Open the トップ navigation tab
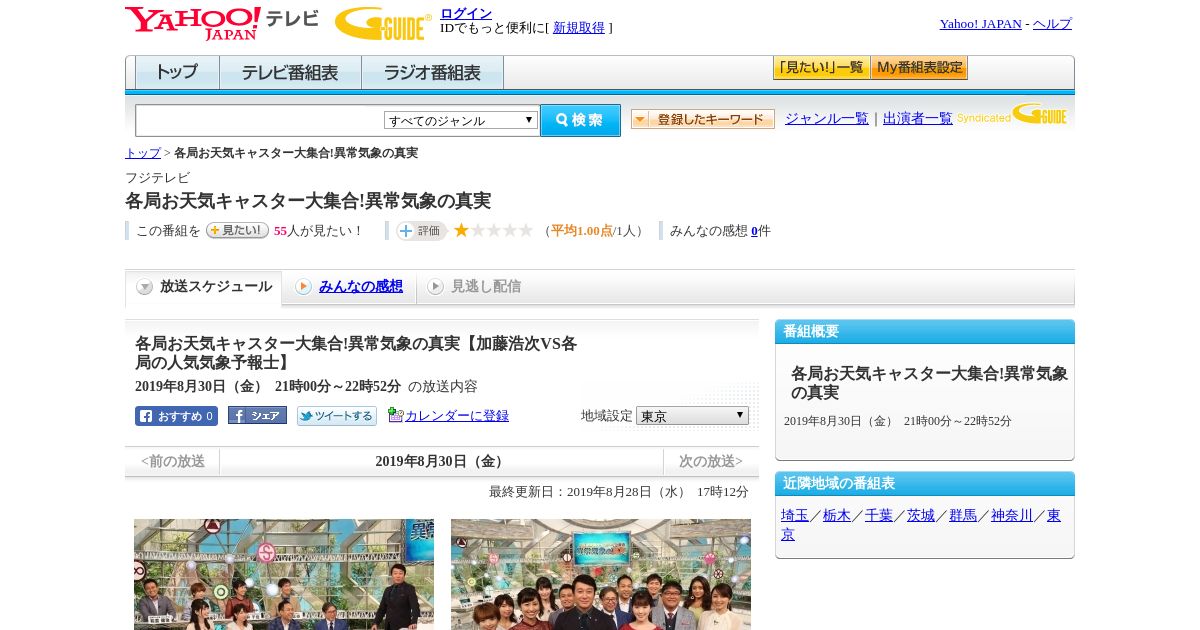This screenshot has width=1200, height=630. (177, 72)
